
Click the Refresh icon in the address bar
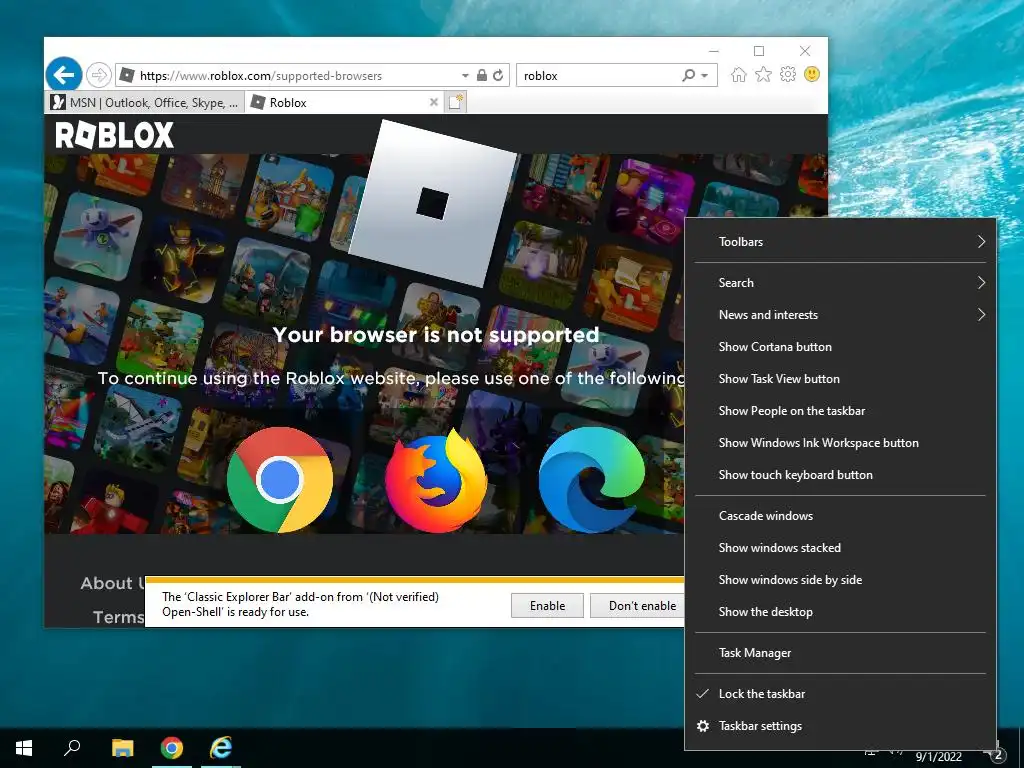[x=498, y=75]
